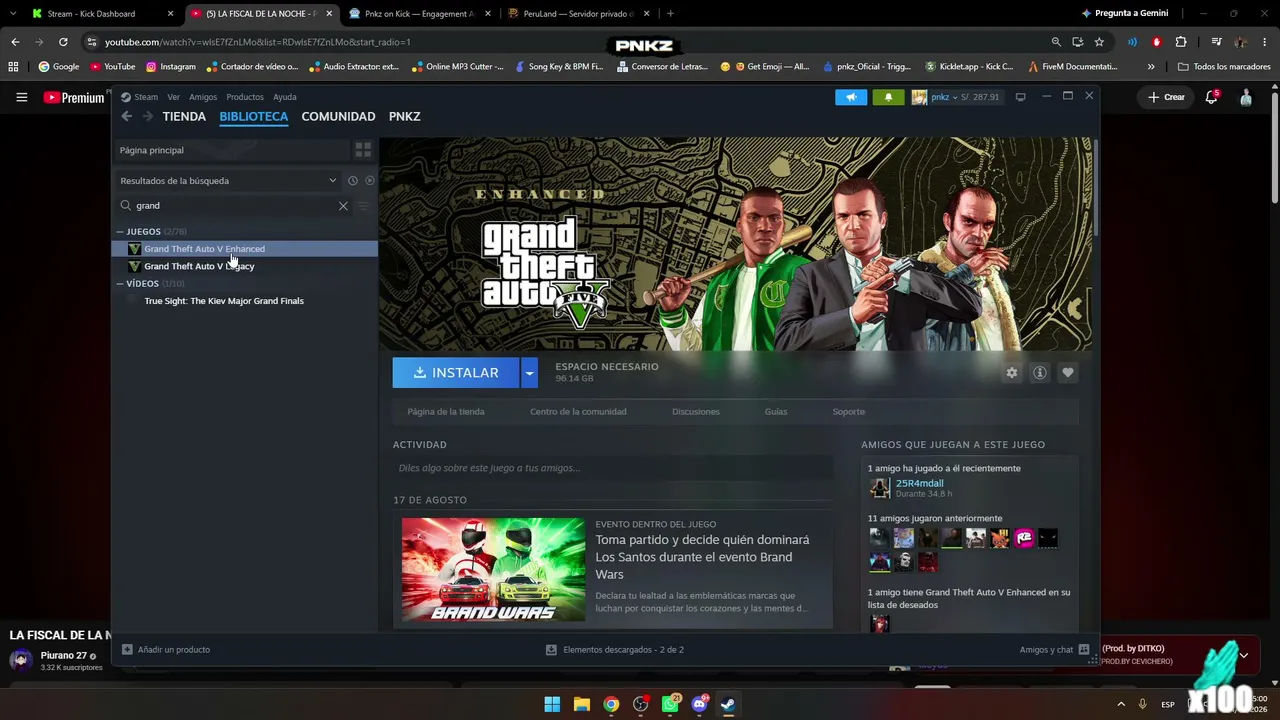Add game to favorites heart icon
This screenshot has height=720, width=1280.
(1068, 373)
